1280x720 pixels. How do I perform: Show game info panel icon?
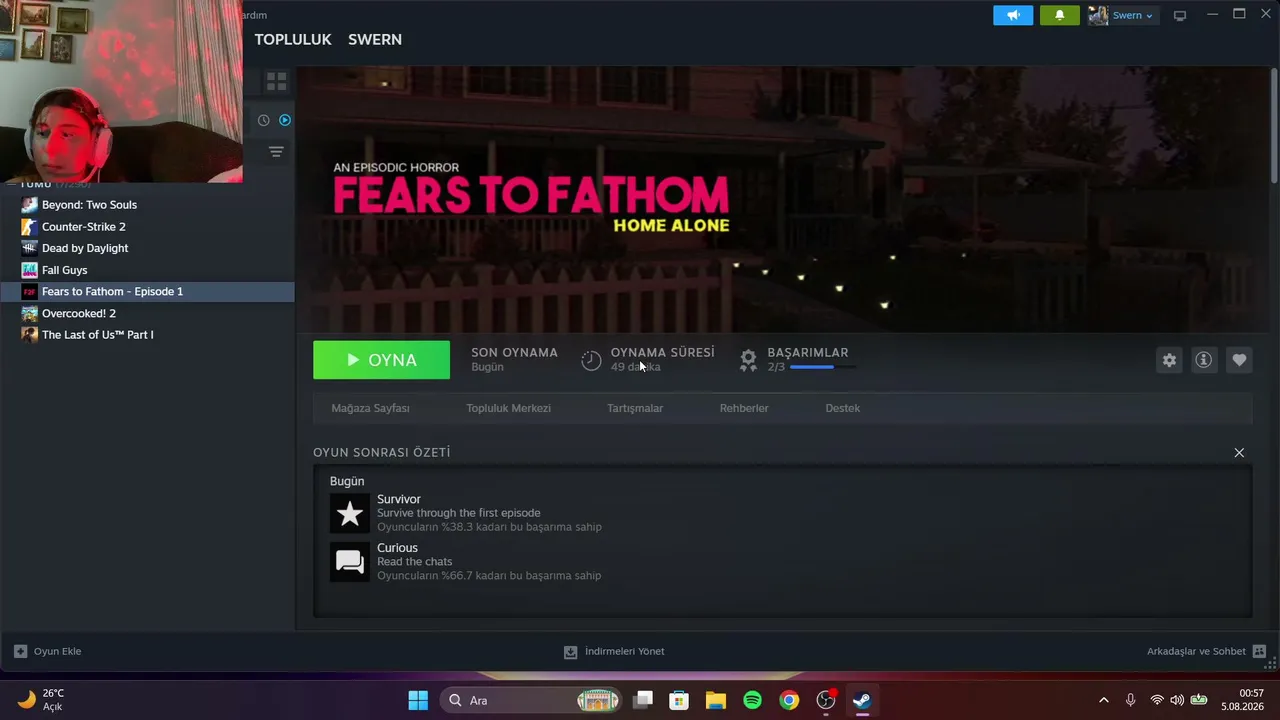(1204, 360)
